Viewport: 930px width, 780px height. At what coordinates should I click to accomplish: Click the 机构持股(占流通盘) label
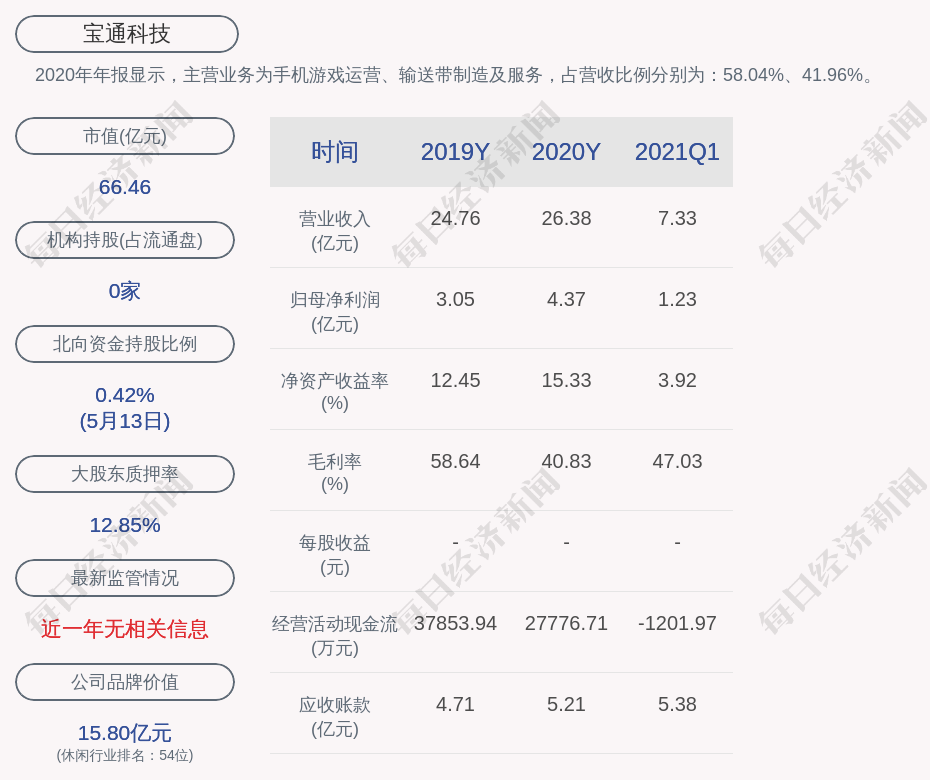125,240
